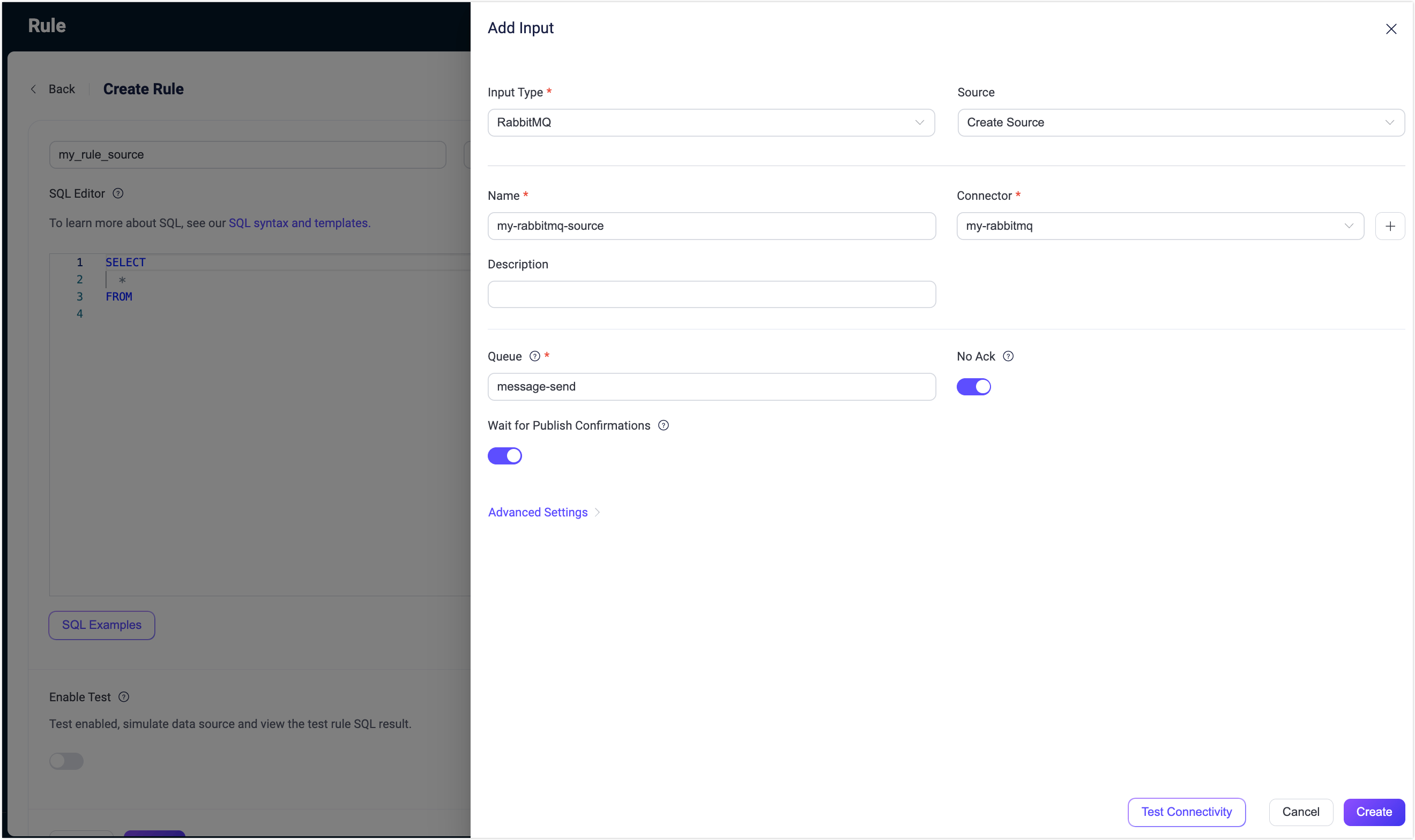
Task: Click the back chevron next to Back
Action: coord(33,89)
